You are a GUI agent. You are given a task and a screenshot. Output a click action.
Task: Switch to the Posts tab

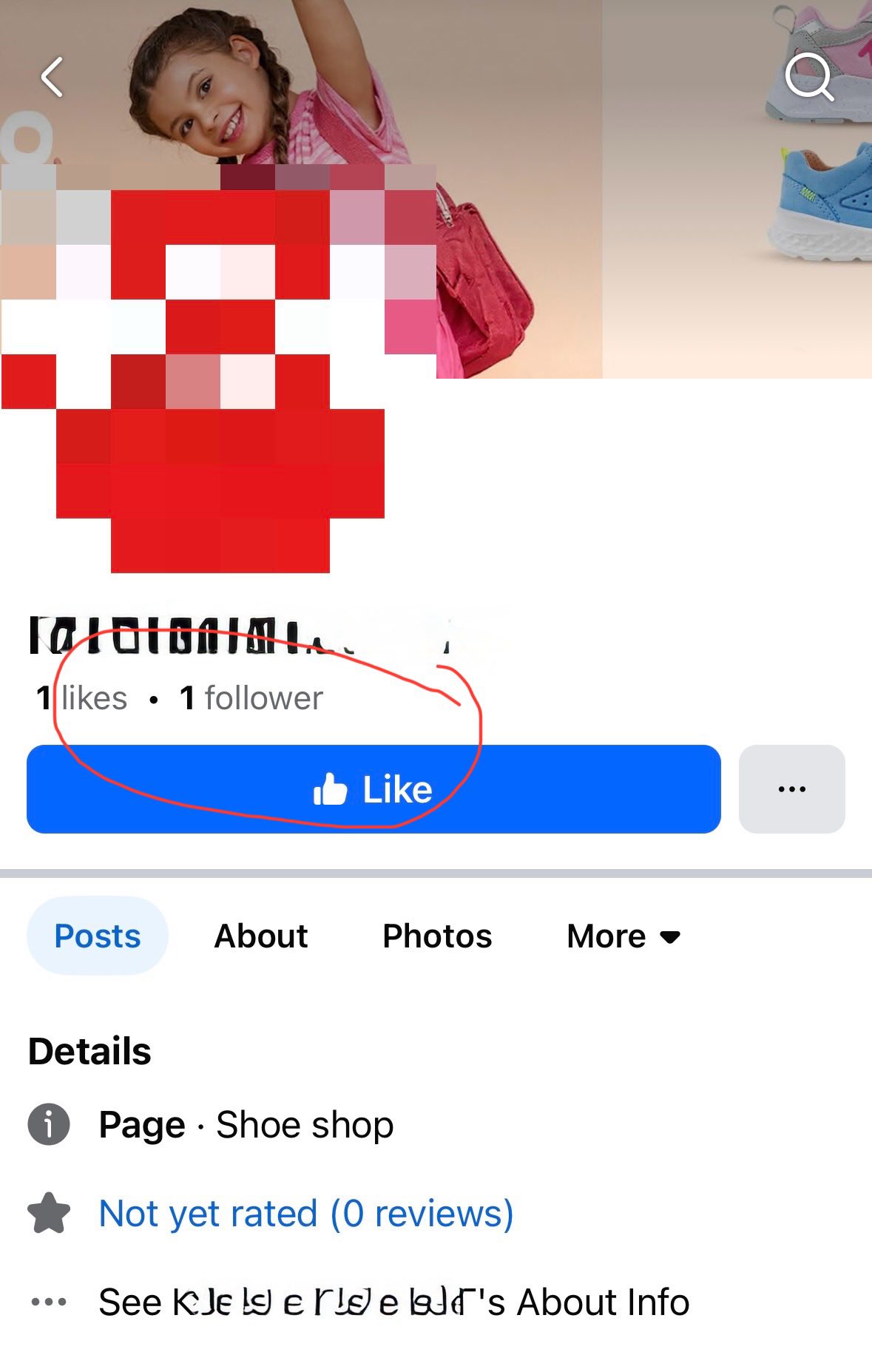click(98, 936)
